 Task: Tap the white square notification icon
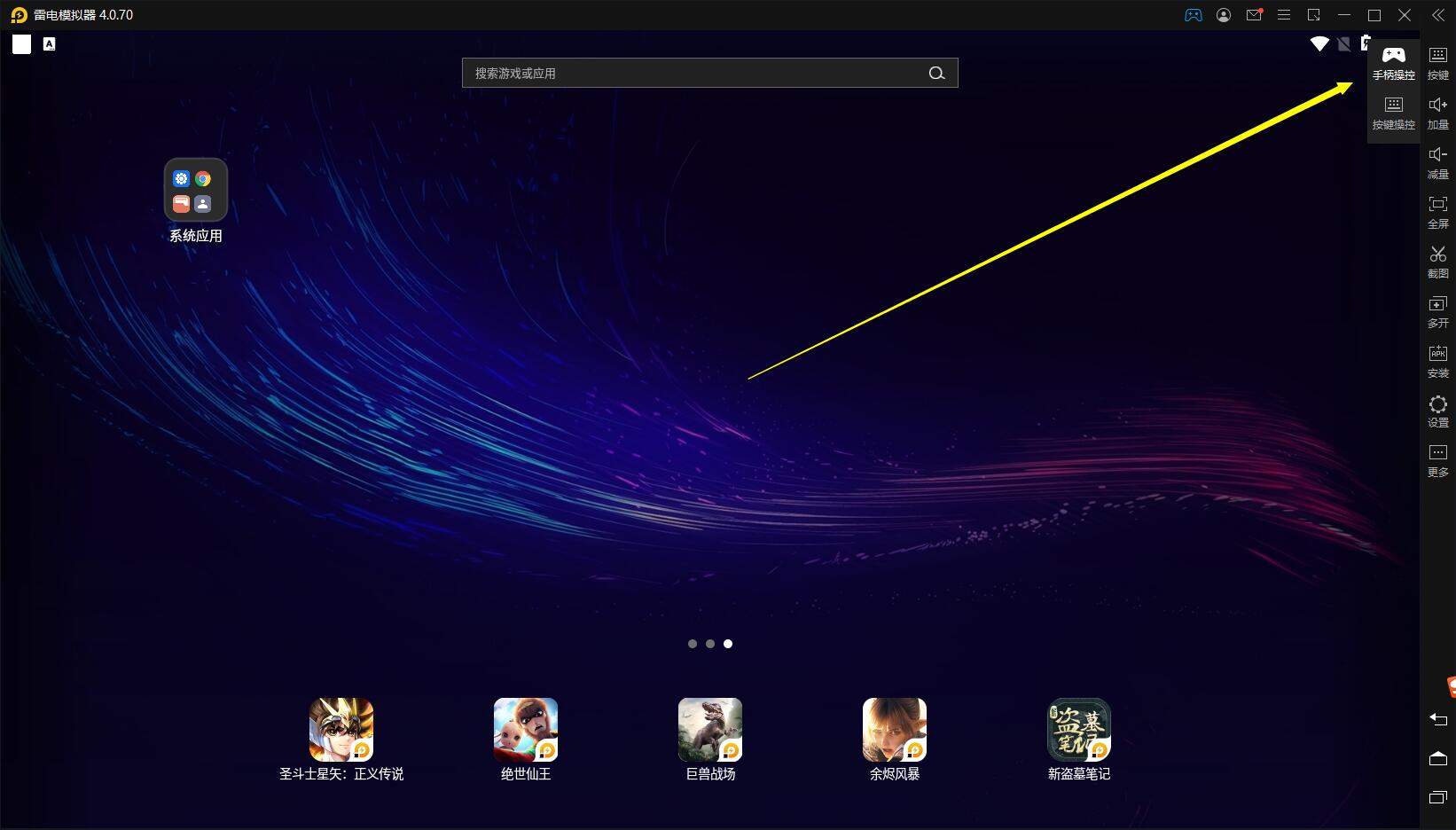click(x=21, y=43)
